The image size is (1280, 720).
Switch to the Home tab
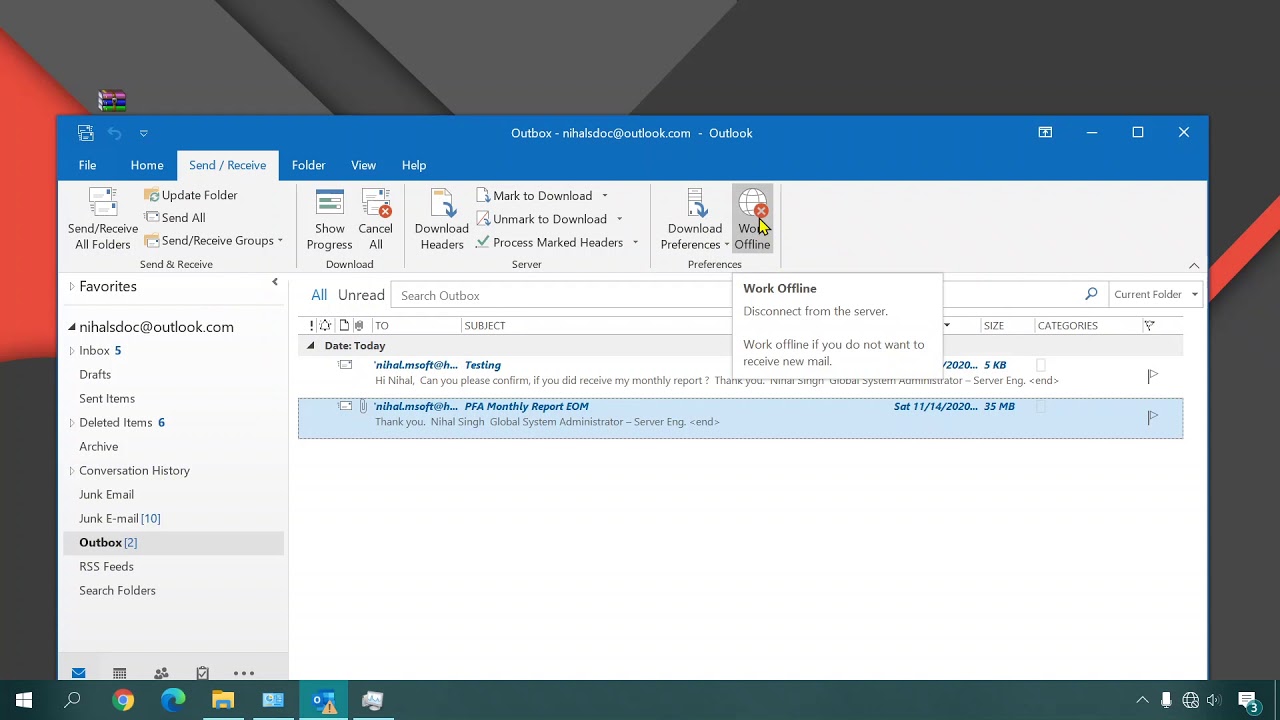click(147, 165)
